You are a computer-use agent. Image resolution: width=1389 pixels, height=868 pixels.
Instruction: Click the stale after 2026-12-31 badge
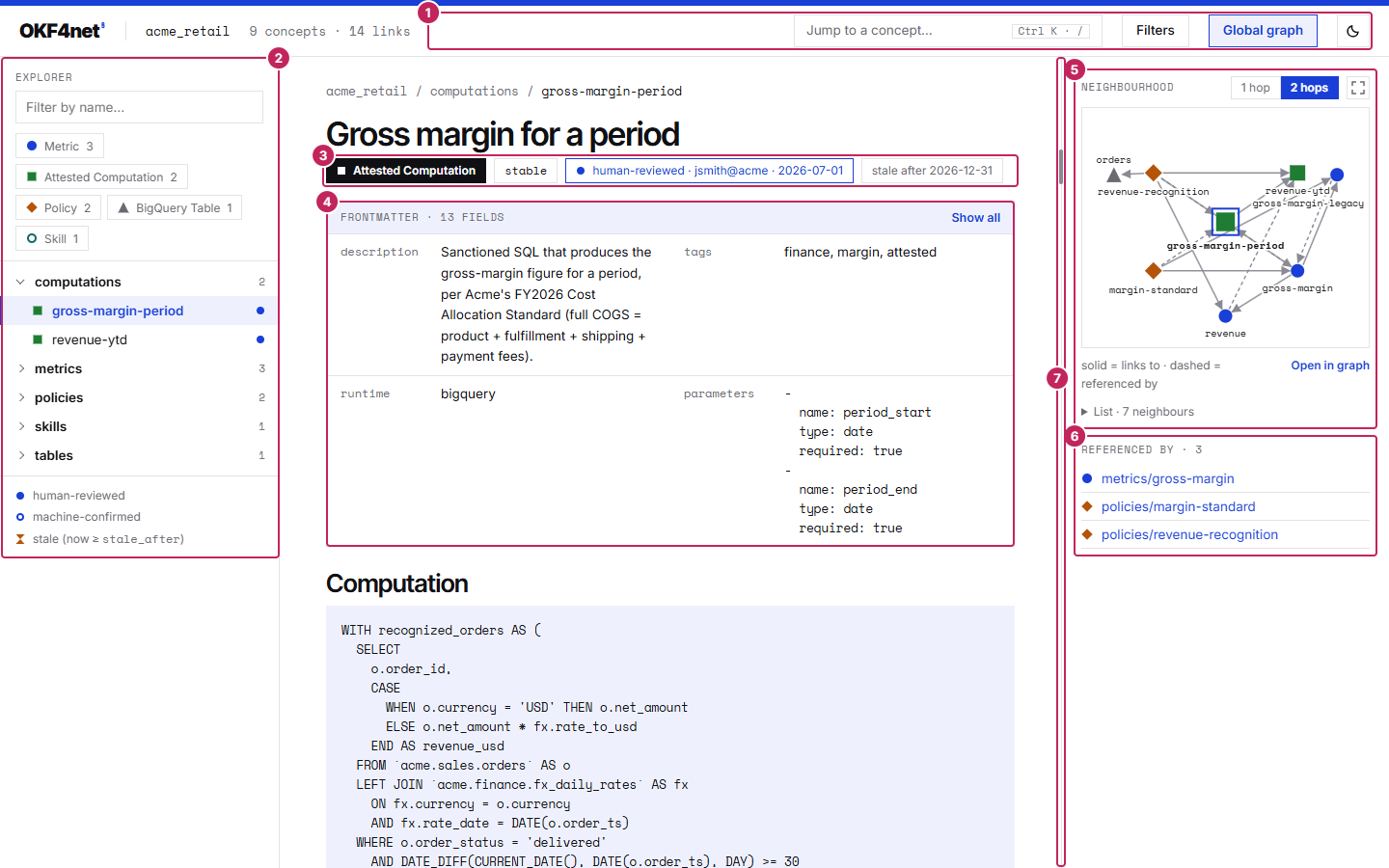tap(932, 171)
